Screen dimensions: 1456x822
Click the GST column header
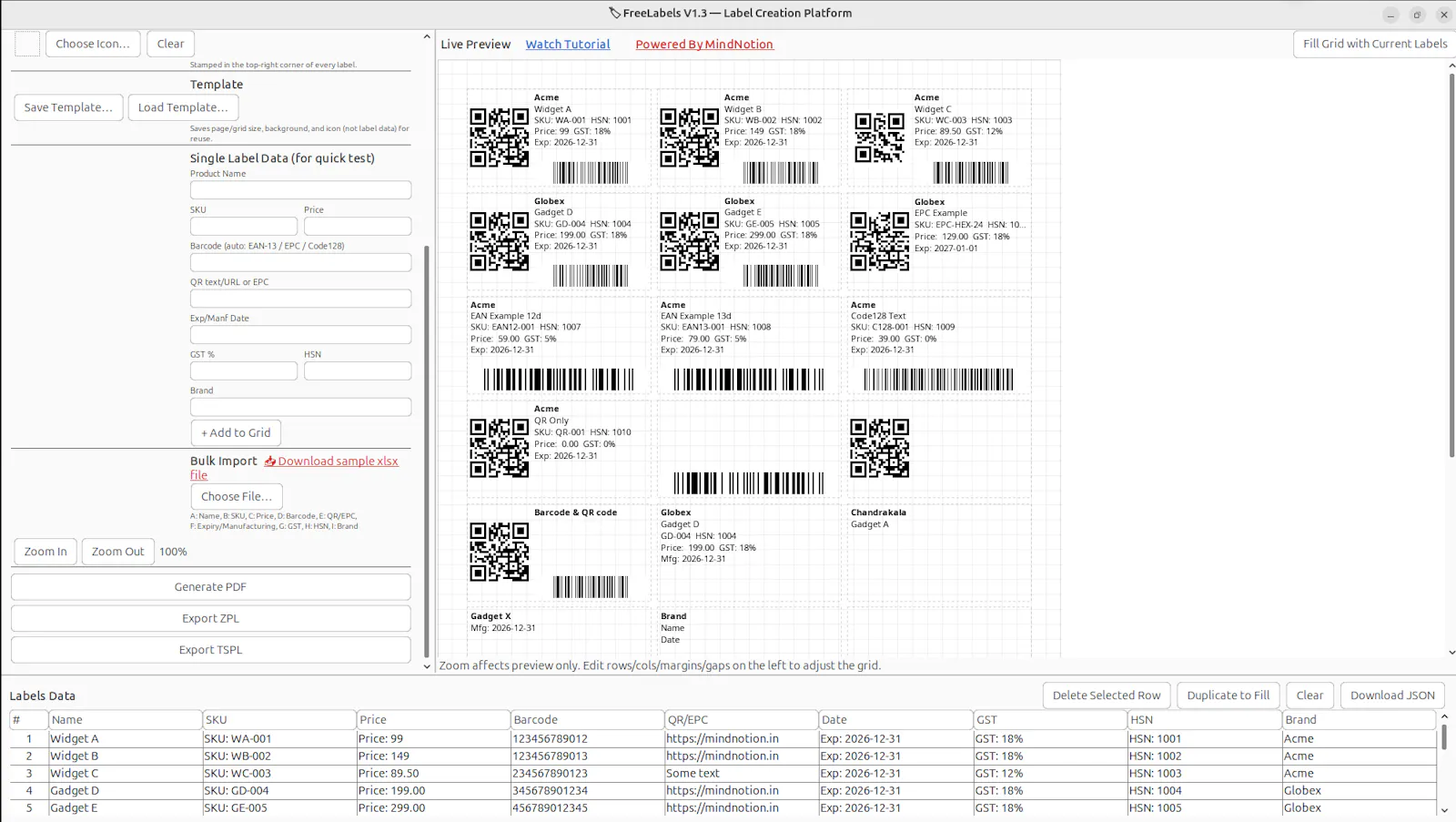click(x=1049, y=719)
